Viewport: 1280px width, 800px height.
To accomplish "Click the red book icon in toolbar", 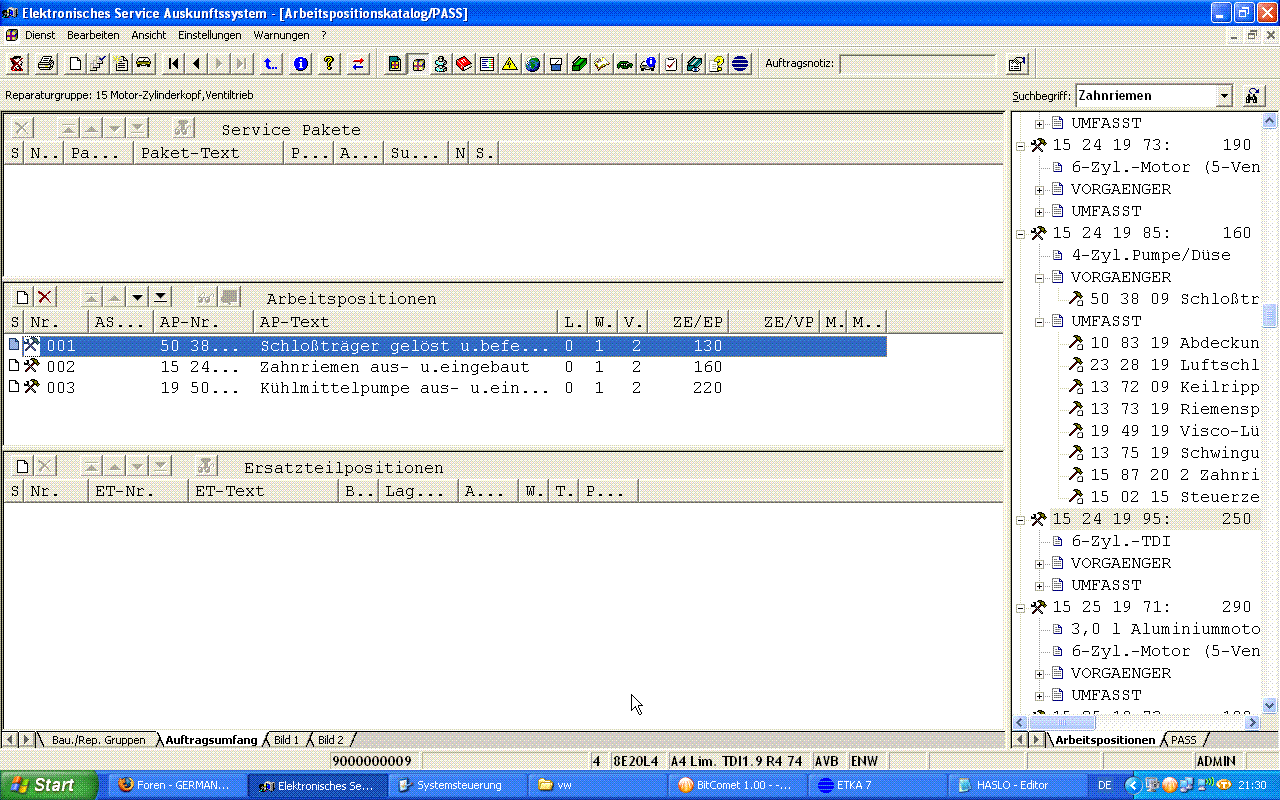I will [x=463, y=64].
